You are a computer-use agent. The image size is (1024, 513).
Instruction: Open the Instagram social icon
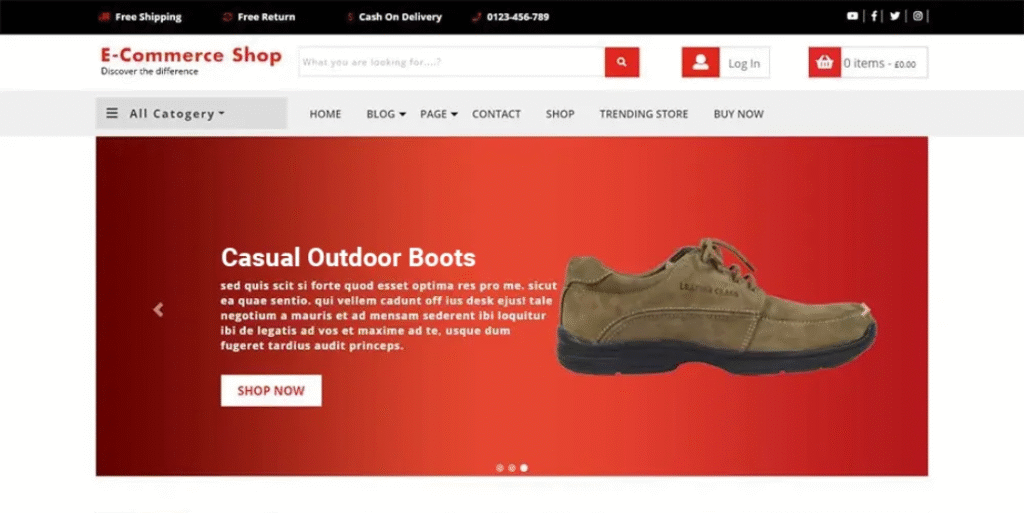[x=917, y=16]
